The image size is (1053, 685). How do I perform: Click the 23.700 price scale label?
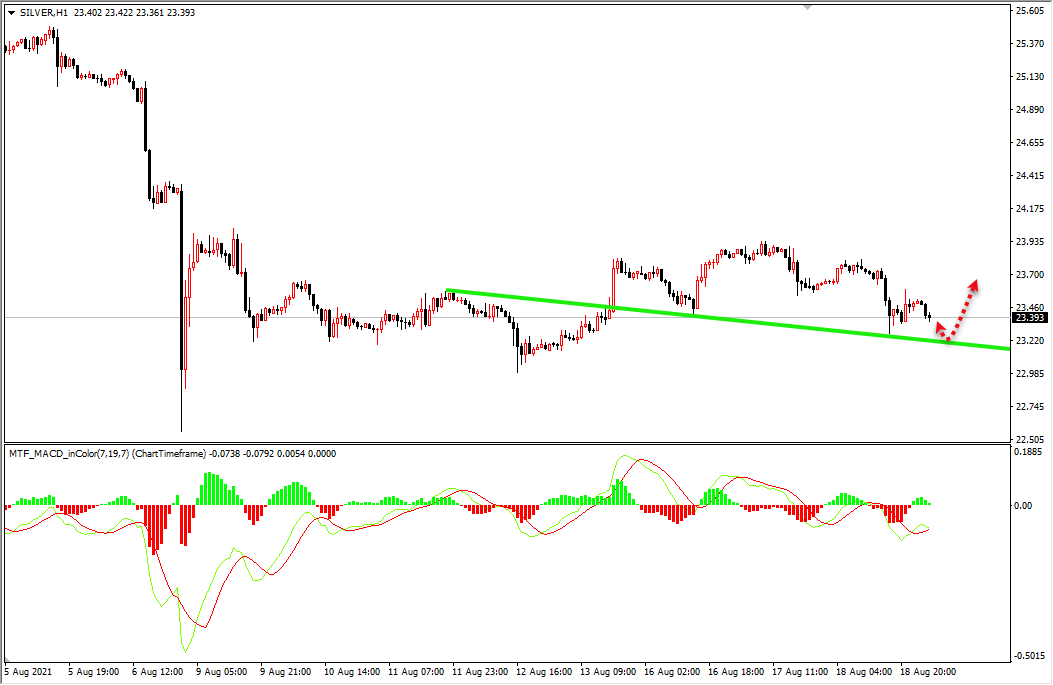pyautogui.click(x=1030, y=275)
